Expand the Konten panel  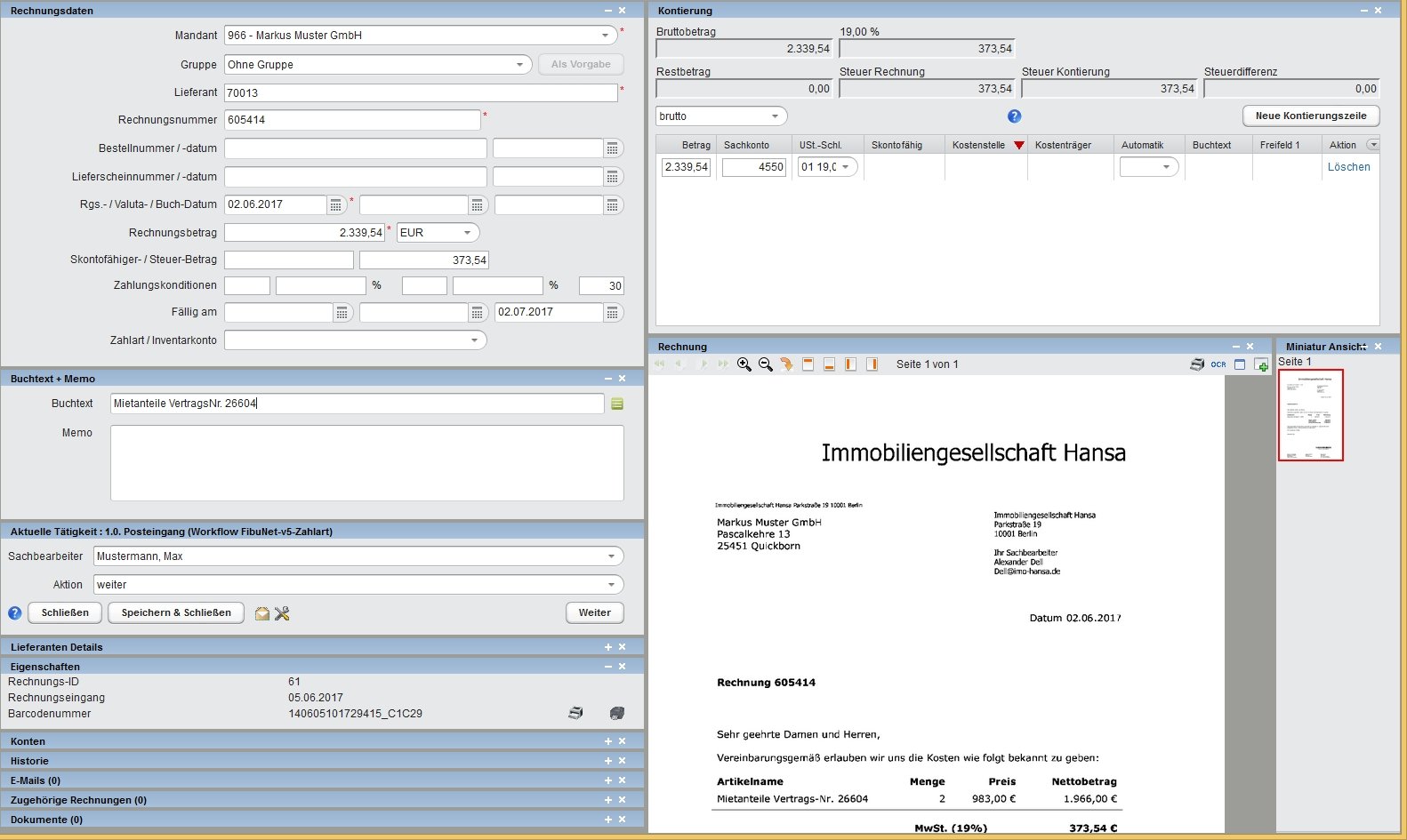(608, 741)
